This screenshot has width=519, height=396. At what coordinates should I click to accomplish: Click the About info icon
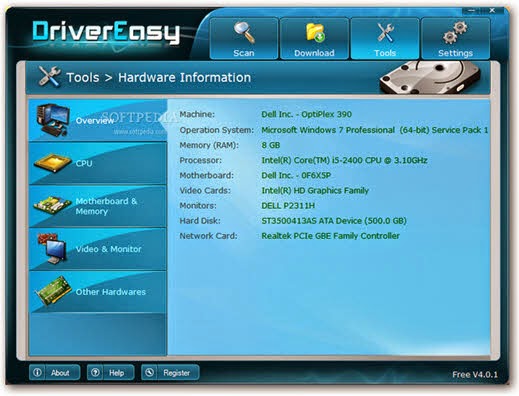point(37,372)
